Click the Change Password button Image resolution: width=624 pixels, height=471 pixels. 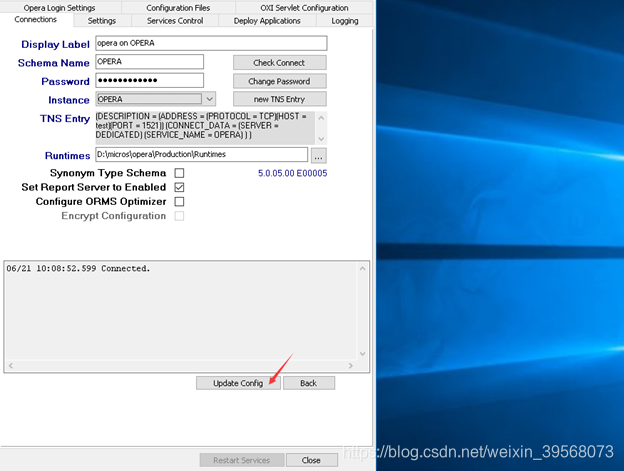(x=280, y=81)
